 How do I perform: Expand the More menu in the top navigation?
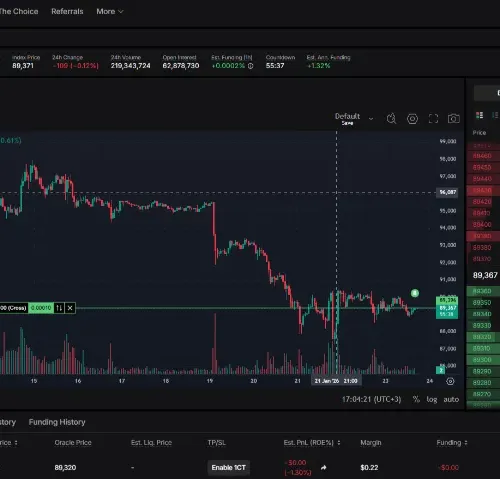click(x=110, y=11)
